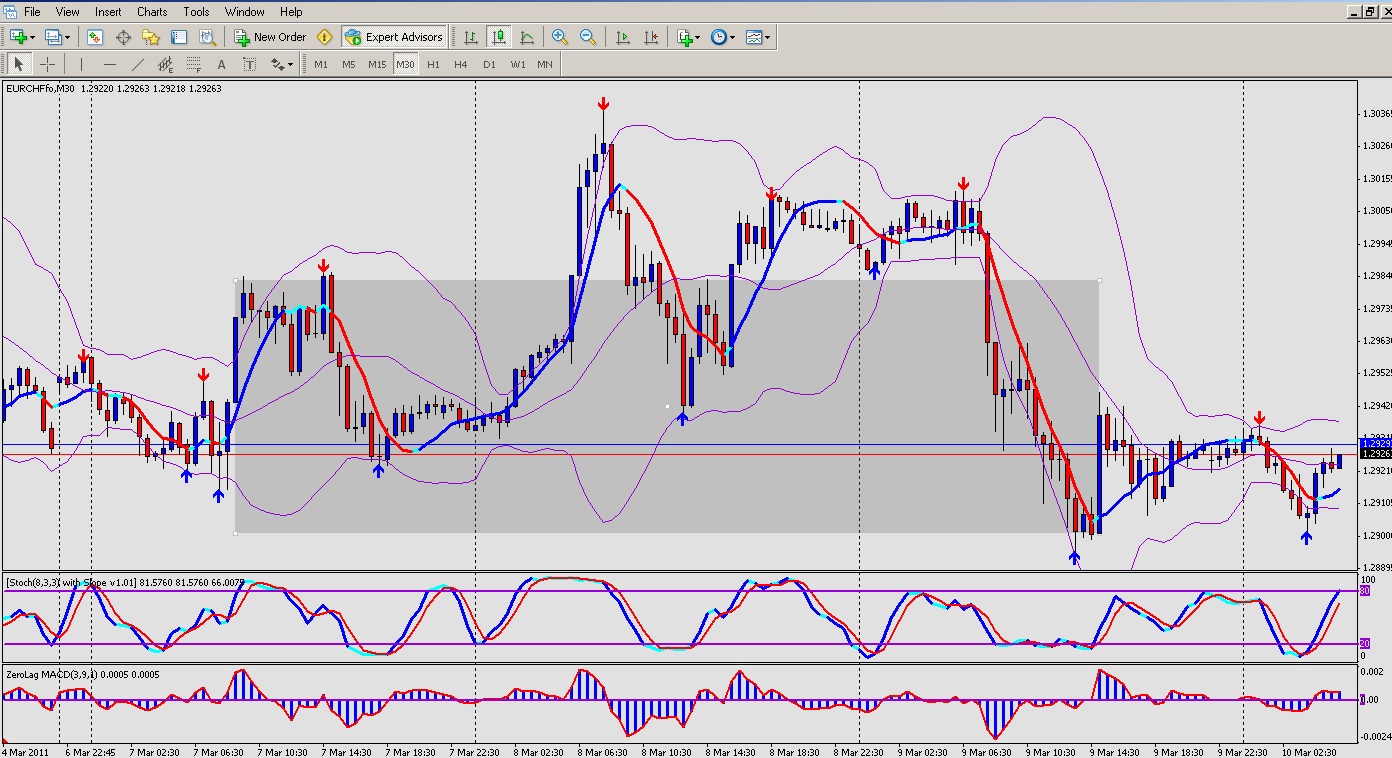Viewport: 1392px width, 758px height.
Task: Switch to the MN monthly timeframe
Action: point(545,64)
